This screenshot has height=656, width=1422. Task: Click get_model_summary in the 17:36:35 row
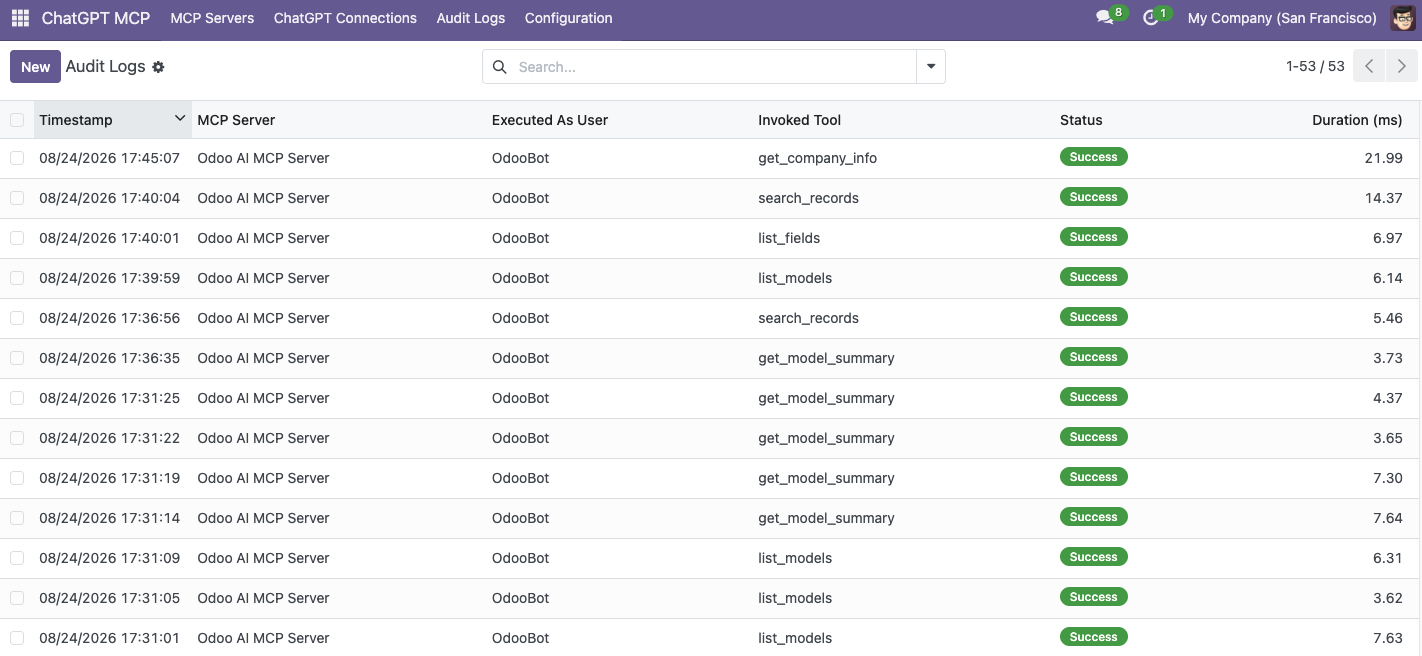coord(826,358)
